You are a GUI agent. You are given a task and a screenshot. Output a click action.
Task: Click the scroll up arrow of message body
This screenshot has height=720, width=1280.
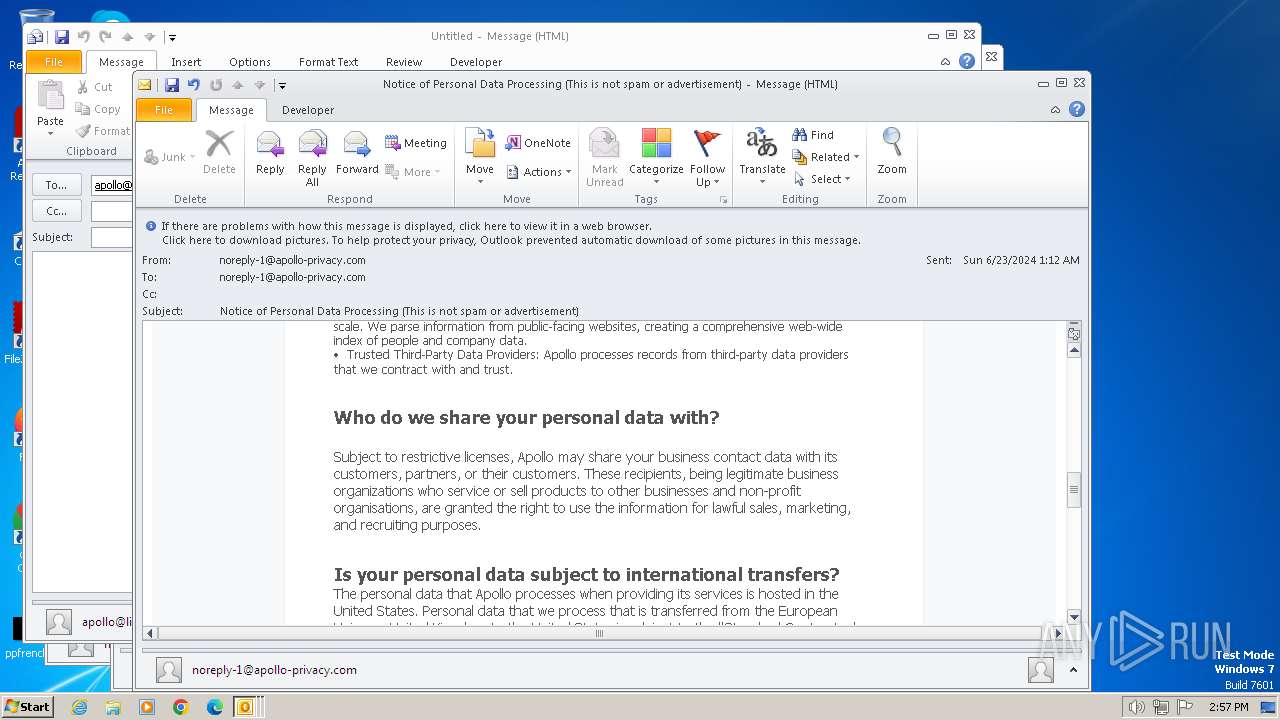(1074, 350)
